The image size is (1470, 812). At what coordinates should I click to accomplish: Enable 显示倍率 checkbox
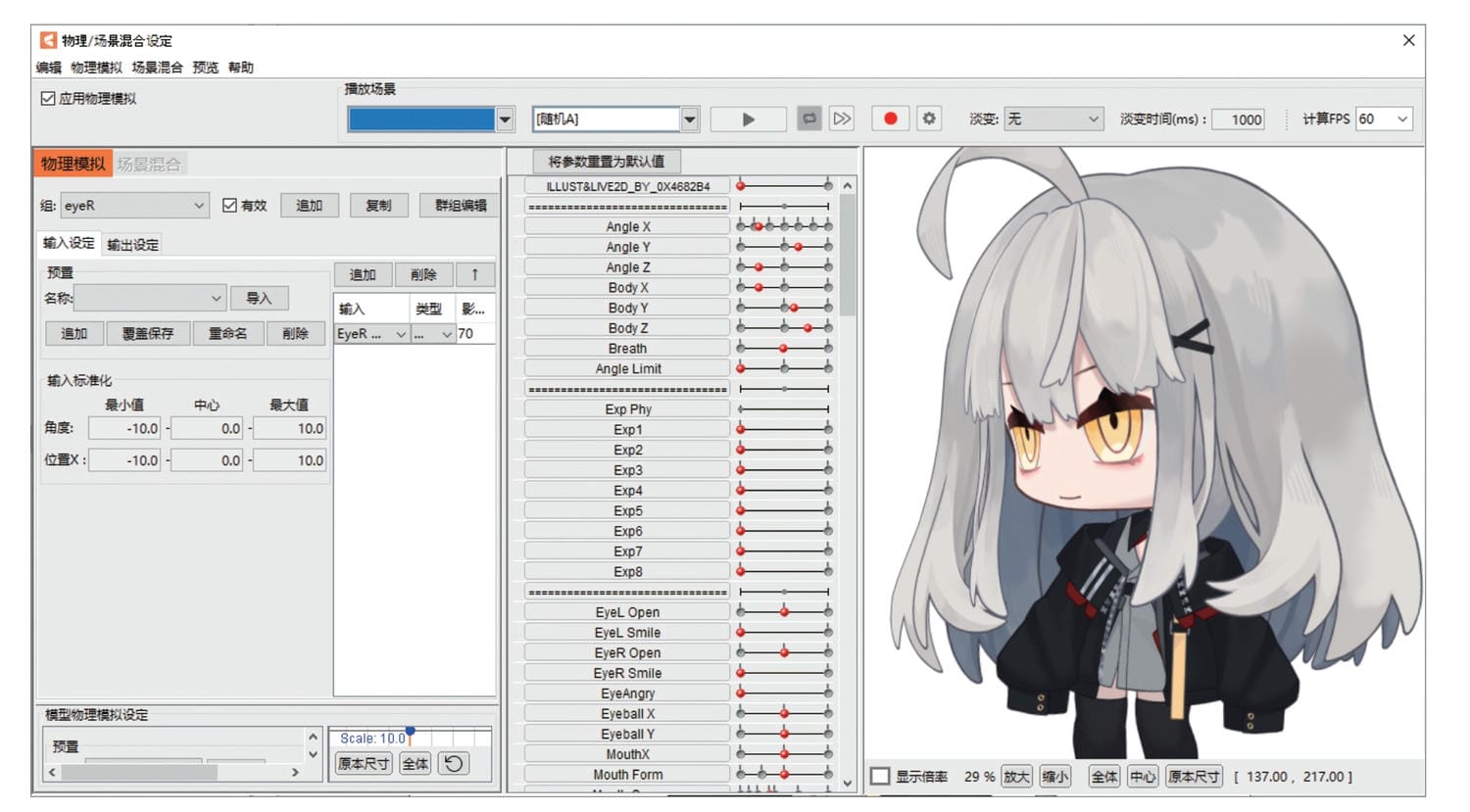click(880, 776)
